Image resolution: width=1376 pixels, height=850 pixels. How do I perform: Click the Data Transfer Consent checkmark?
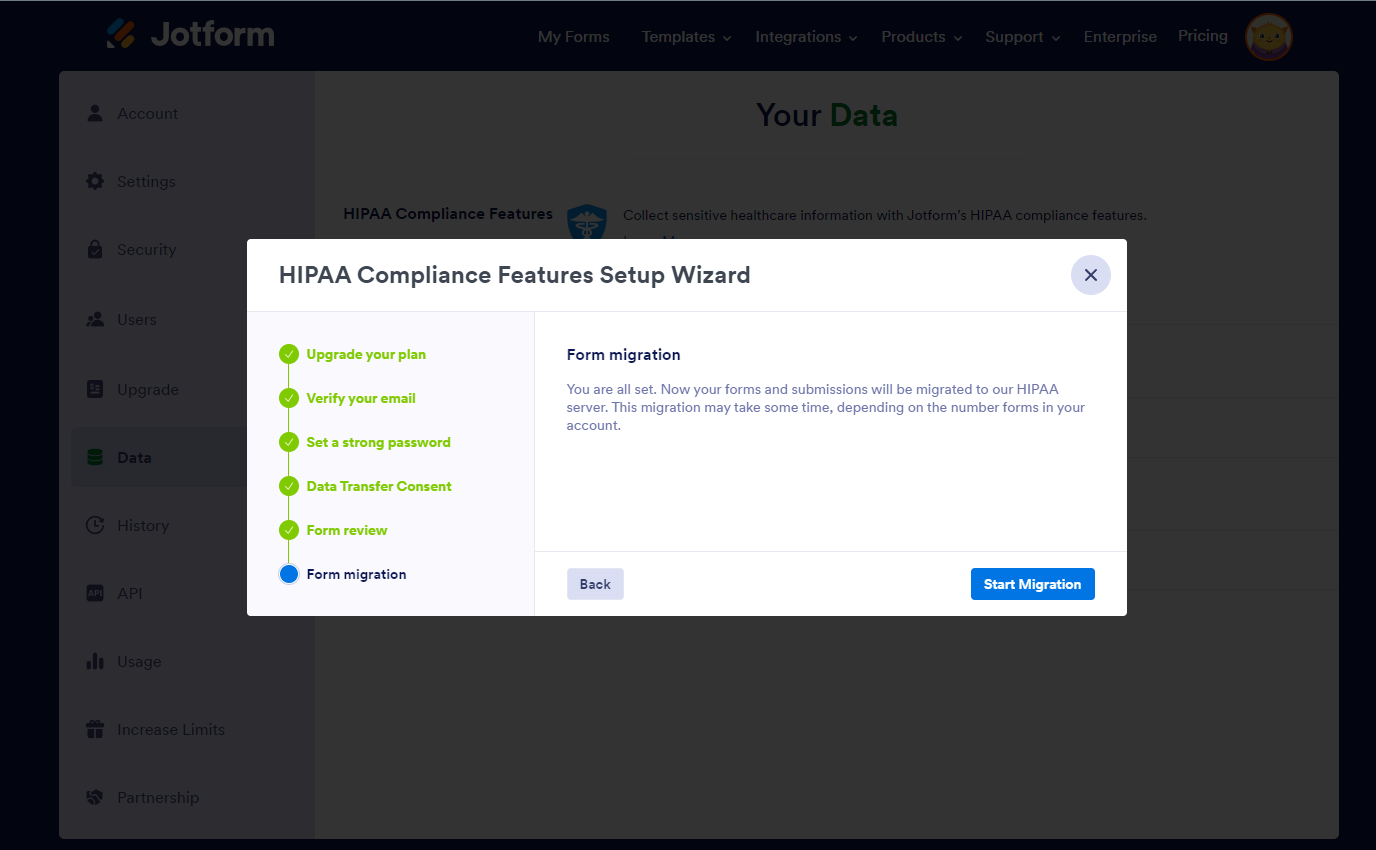289,486
